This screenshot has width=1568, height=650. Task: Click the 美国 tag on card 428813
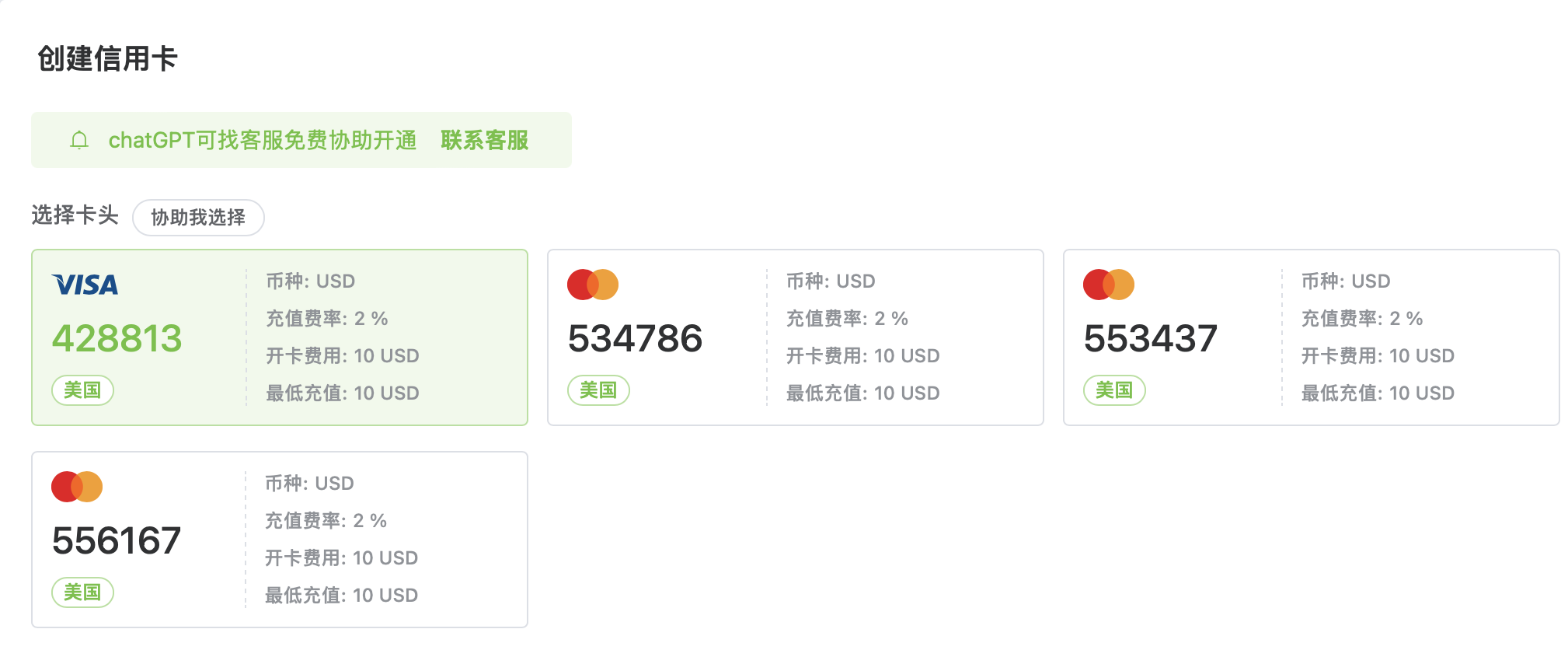(82, 390)
